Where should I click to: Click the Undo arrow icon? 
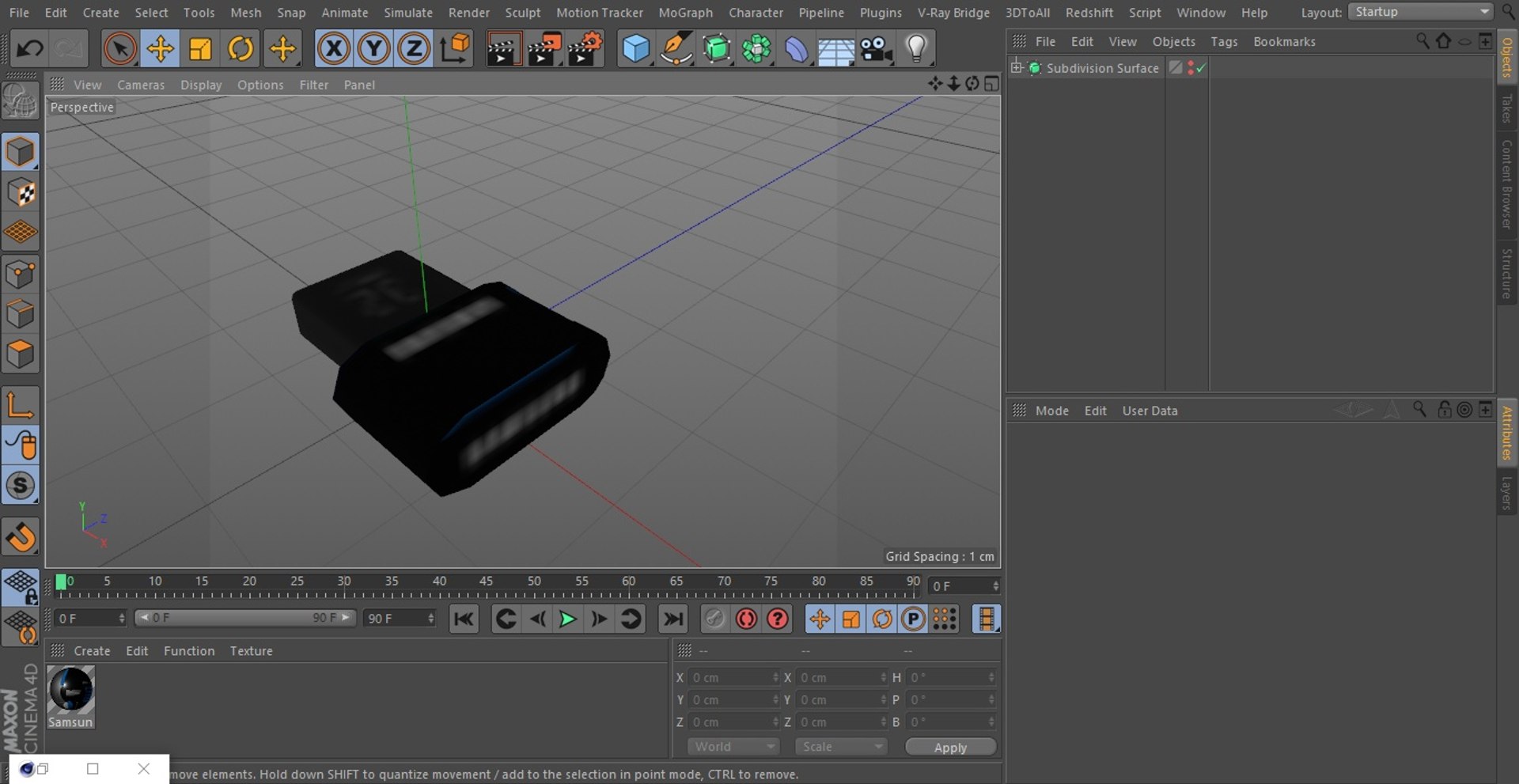coord(30,49)
